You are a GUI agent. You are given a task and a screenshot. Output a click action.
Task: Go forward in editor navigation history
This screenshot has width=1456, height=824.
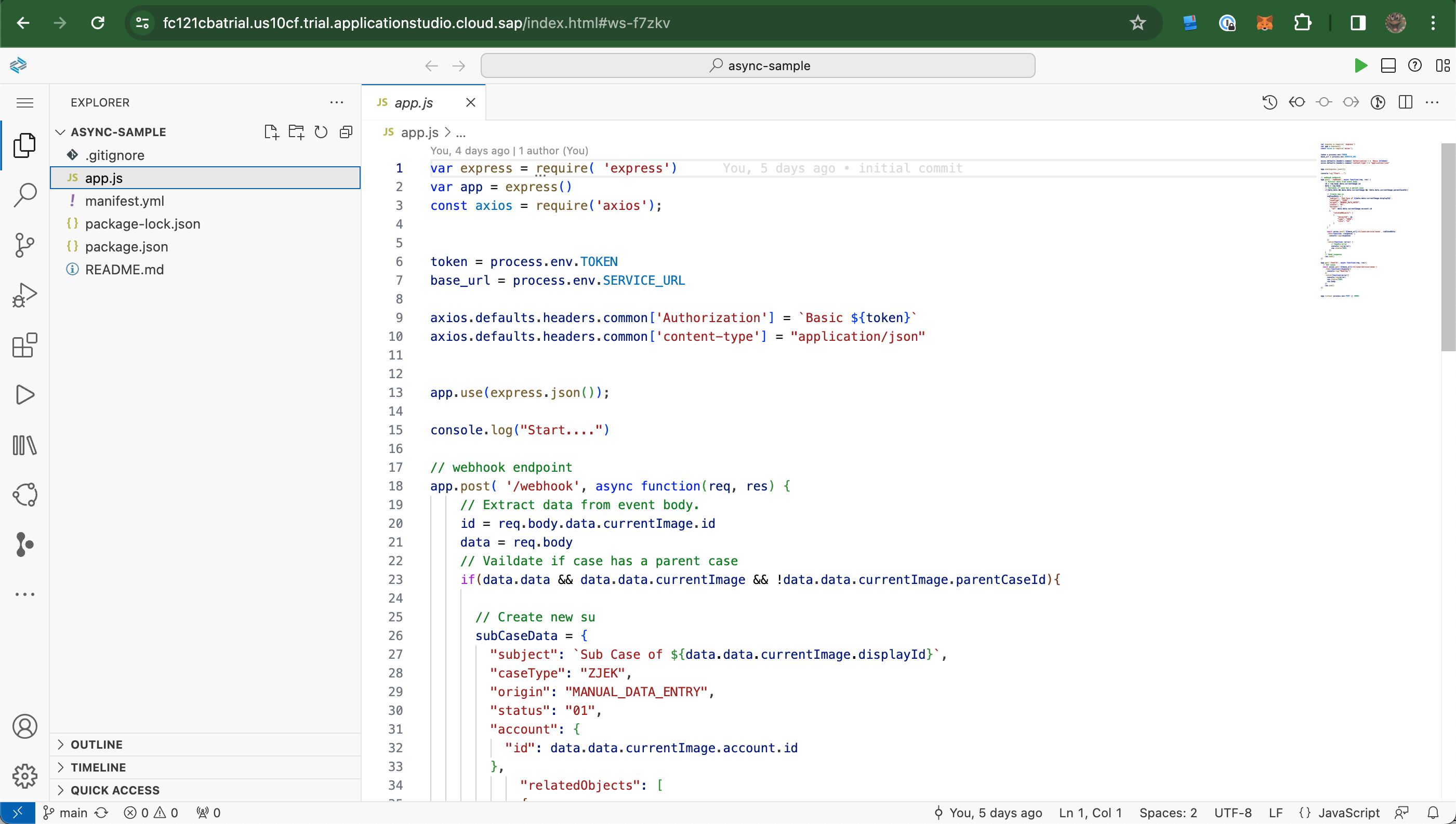pos(459,65)
